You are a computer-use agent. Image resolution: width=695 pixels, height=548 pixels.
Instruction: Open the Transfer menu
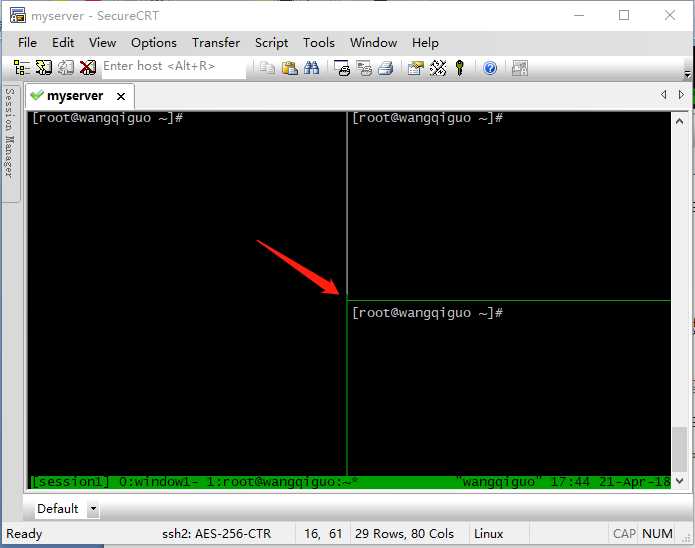tap(216, 43)
